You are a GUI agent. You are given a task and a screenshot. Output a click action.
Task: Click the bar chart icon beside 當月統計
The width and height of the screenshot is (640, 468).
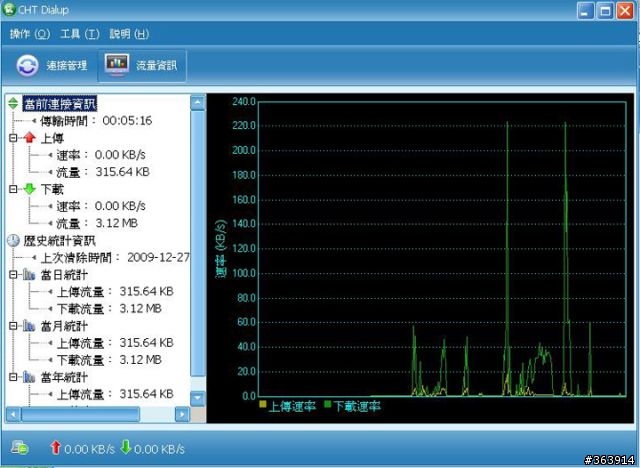(29, 326)
